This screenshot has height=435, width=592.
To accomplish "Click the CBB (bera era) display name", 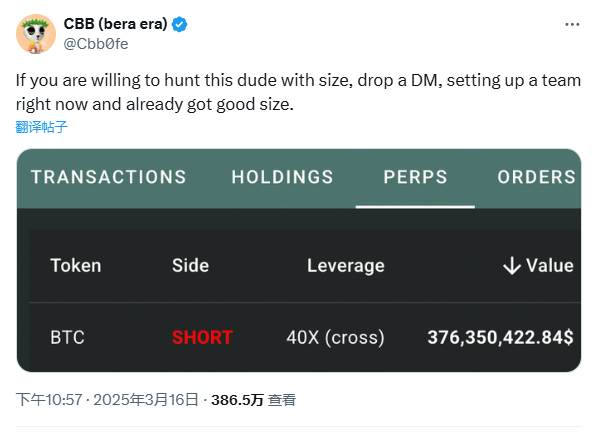I will click(x=115, y=24).
